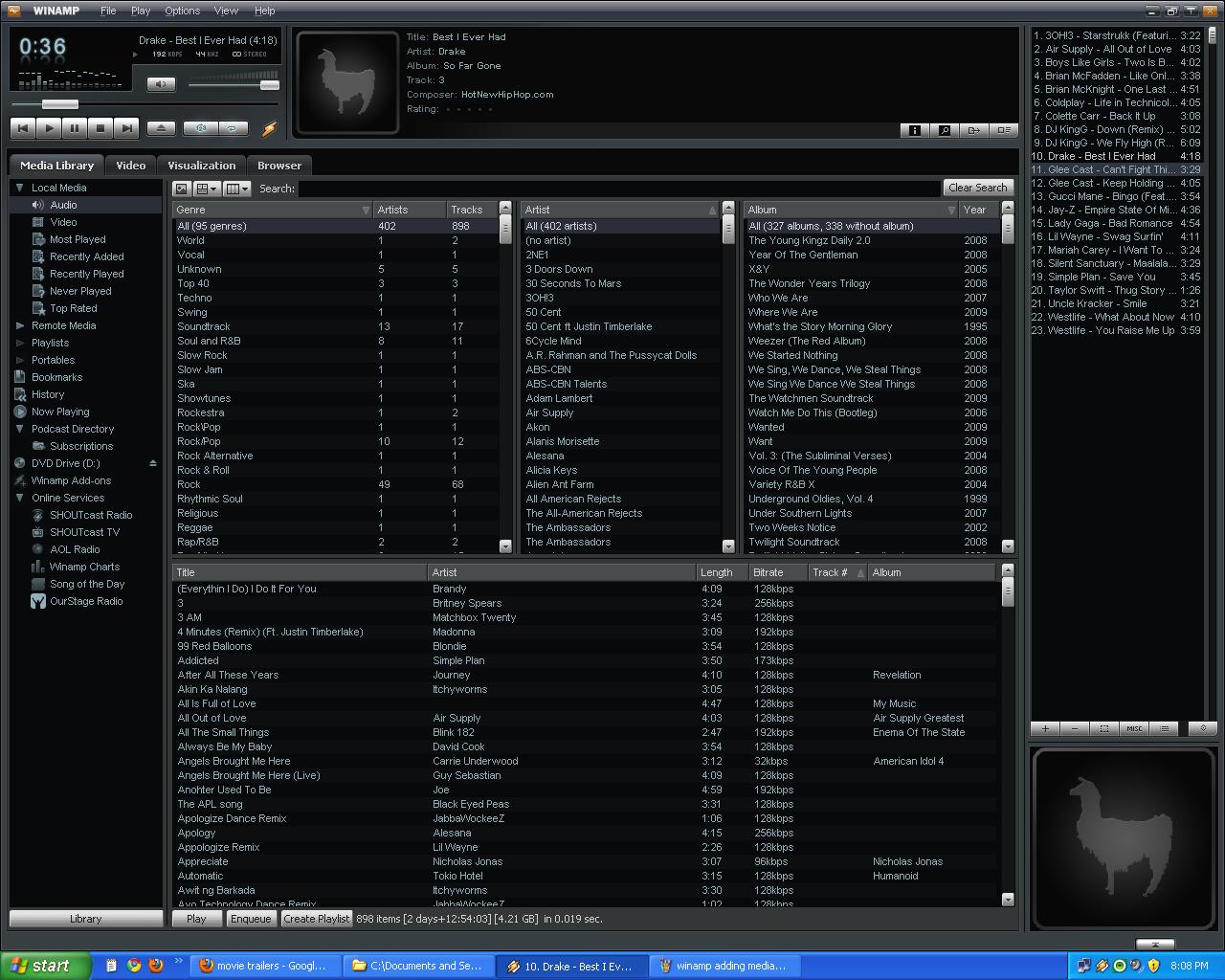Click the Play playback button

[49, 127]
